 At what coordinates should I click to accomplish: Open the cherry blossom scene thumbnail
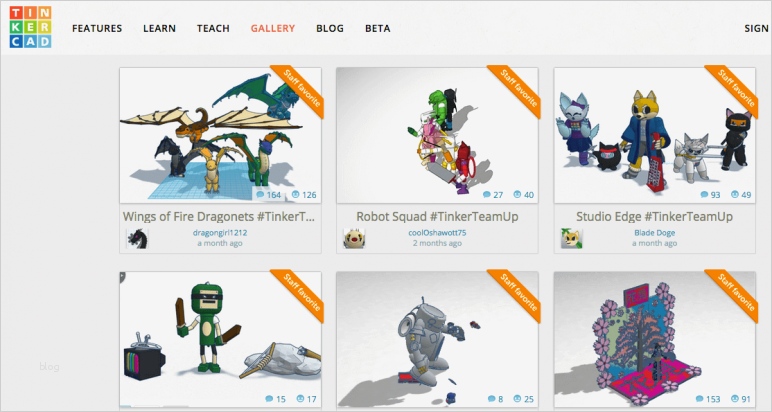click(x=655, y=339)
